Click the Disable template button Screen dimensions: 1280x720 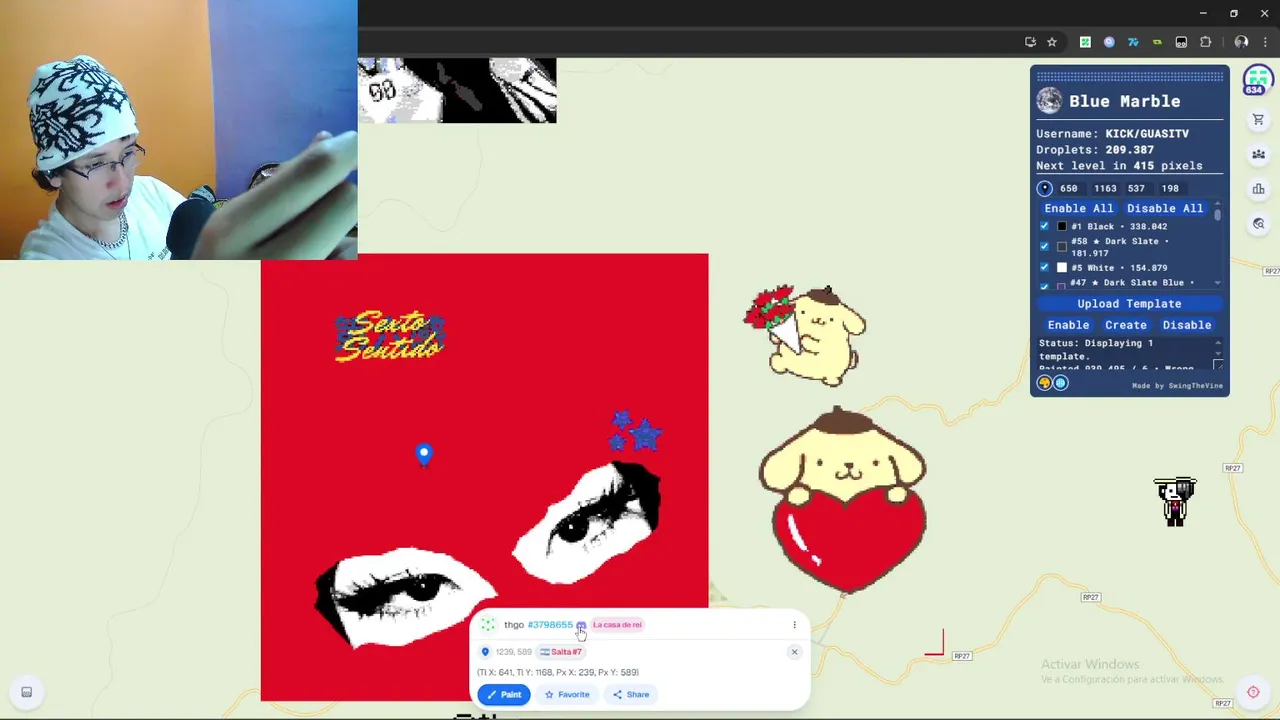[1187, 325]
